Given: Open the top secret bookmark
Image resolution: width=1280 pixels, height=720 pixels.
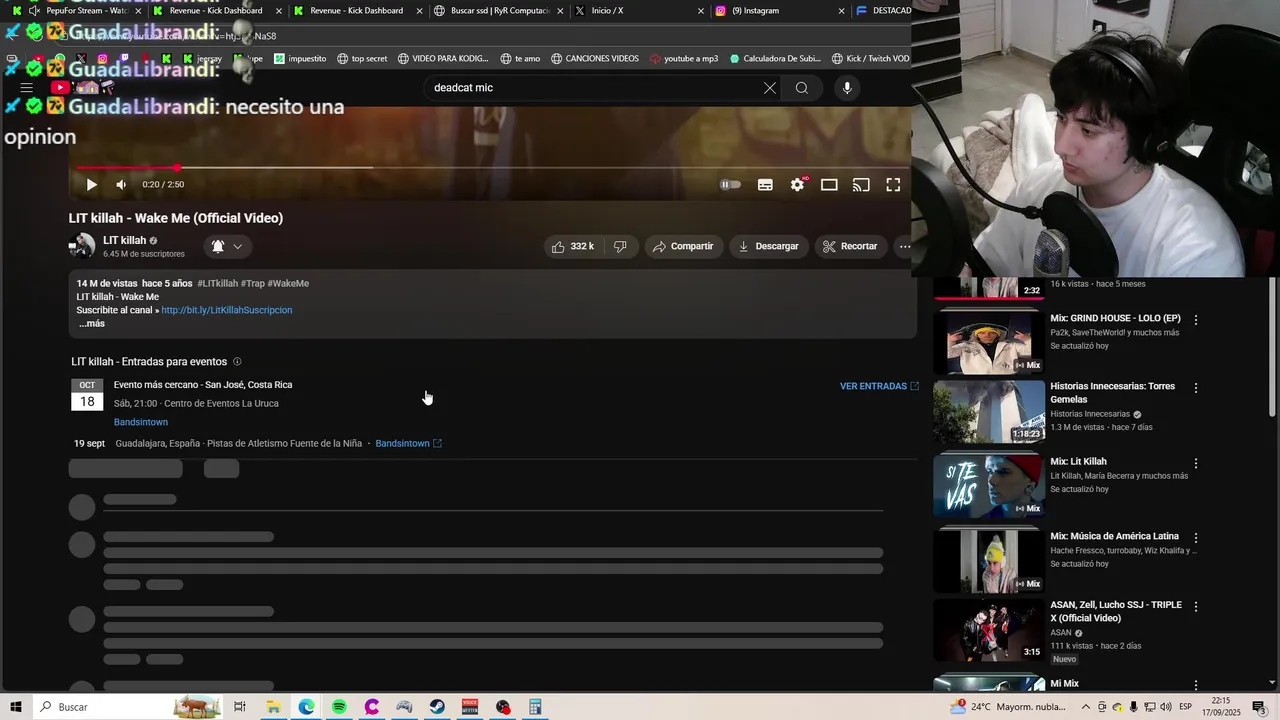Looking at the screenshot, I should 362,59.
